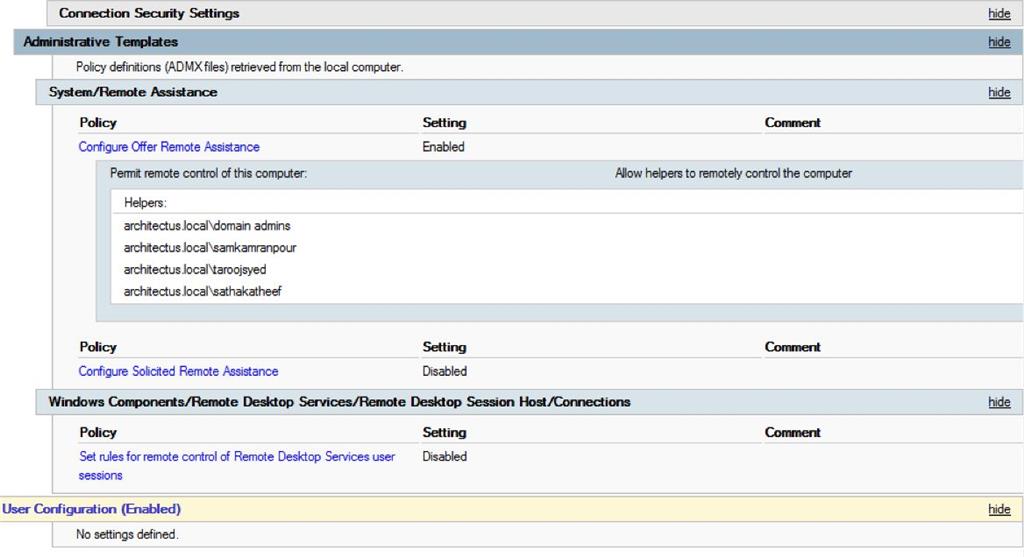Select the architectus.local\samkamranpour helper entry
Viewport: 1024px width, 557px height.
[x=210, y=248]
